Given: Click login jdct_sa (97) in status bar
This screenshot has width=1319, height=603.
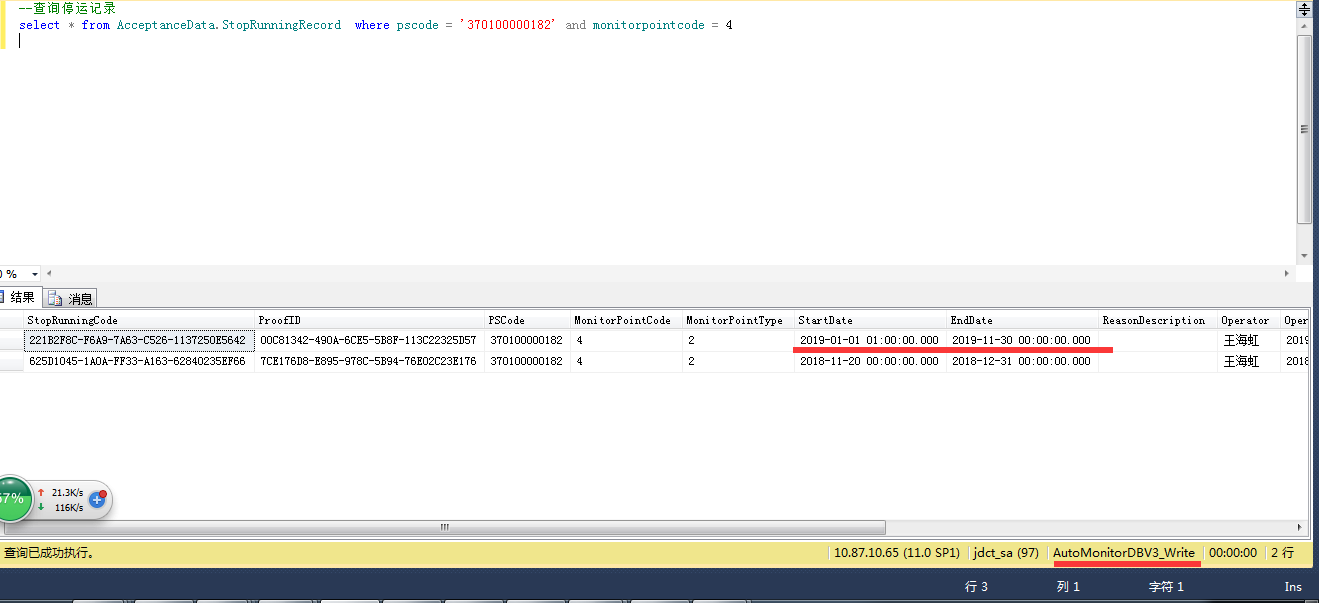Looking at the screenshot, I should coord(1006,552).
